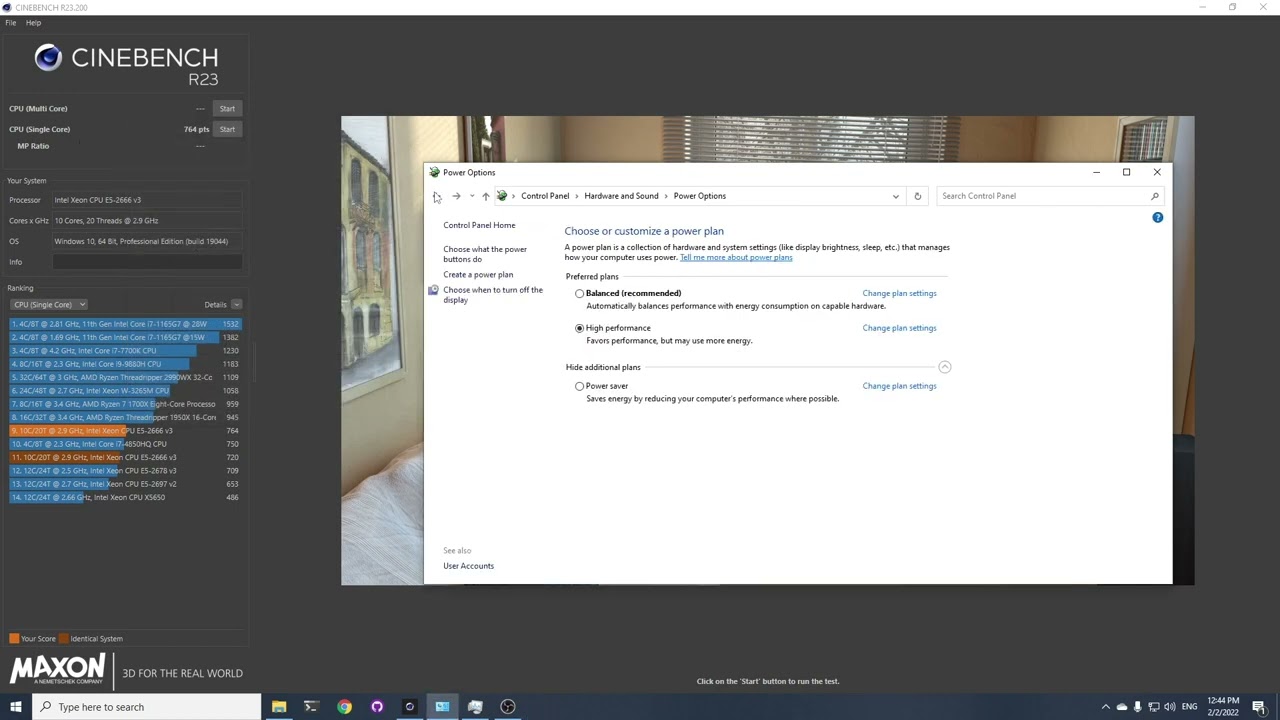Select the Core i9-9880H ranking row
The image size is (1280, 720).
(x=125, y=364)
